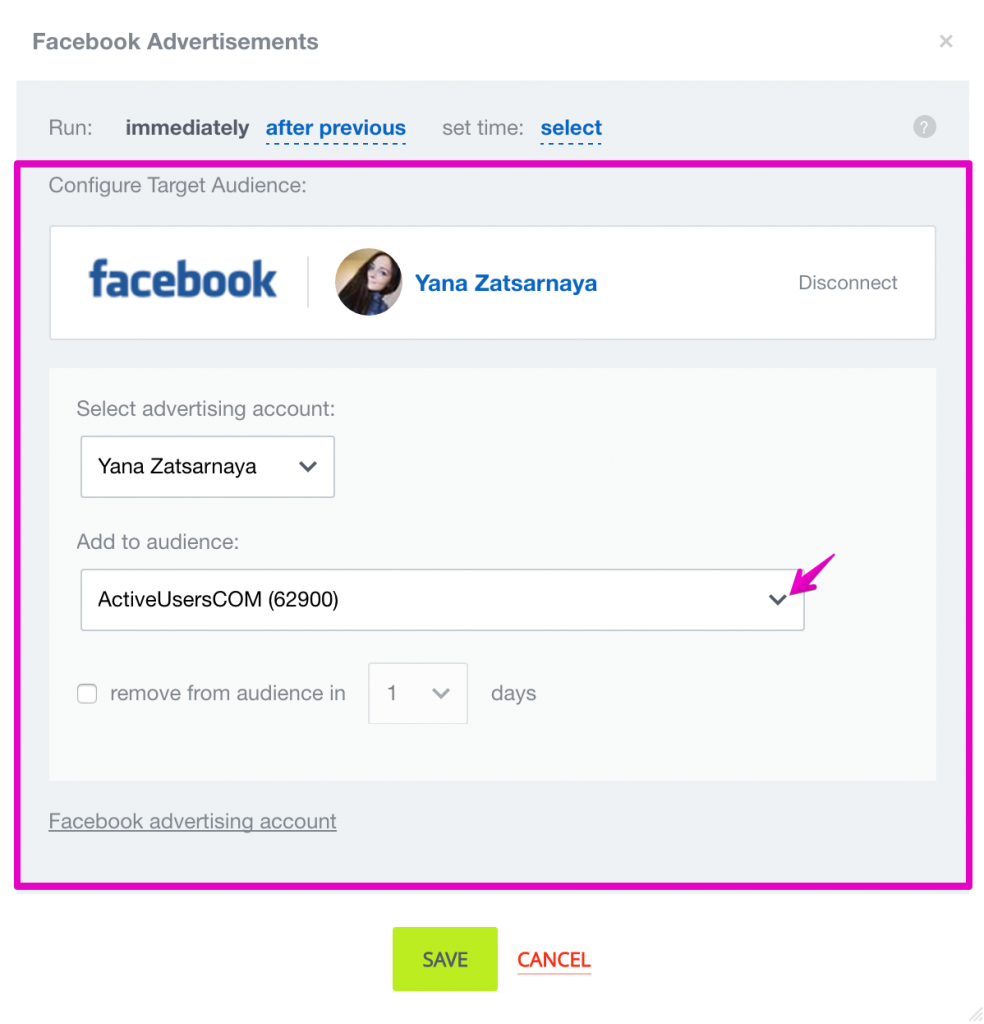Image resolution: width=984 pixels, height=1024 pixels.
Task: Click the chevron in the days number selector
Action: pos(441,694)
